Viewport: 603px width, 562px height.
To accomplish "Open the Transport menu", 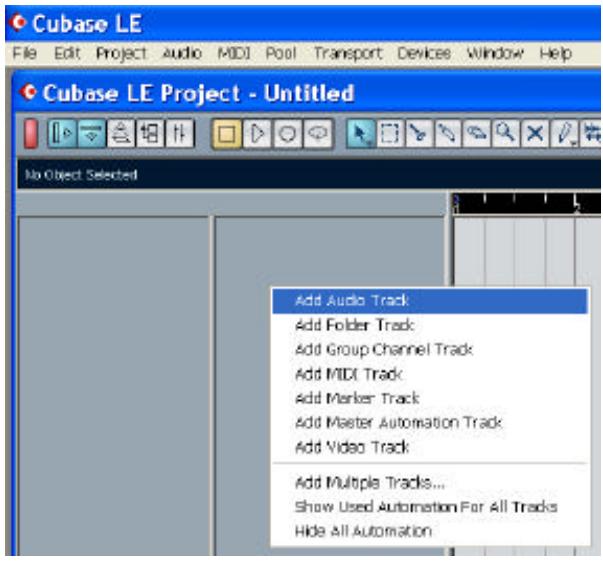I will (x=348, y=53).
